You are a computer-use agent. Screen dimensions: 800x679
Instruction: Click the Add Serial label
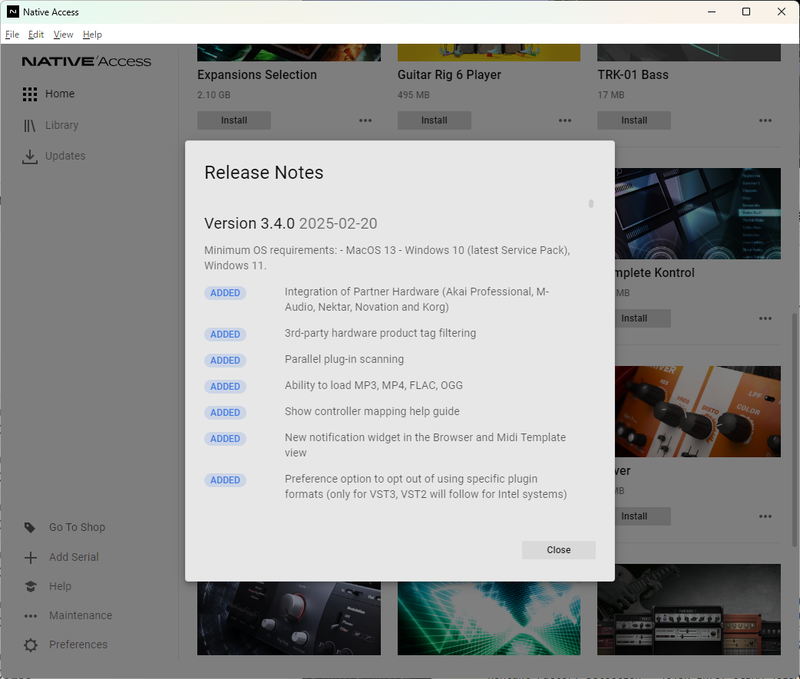click(74, 558)
